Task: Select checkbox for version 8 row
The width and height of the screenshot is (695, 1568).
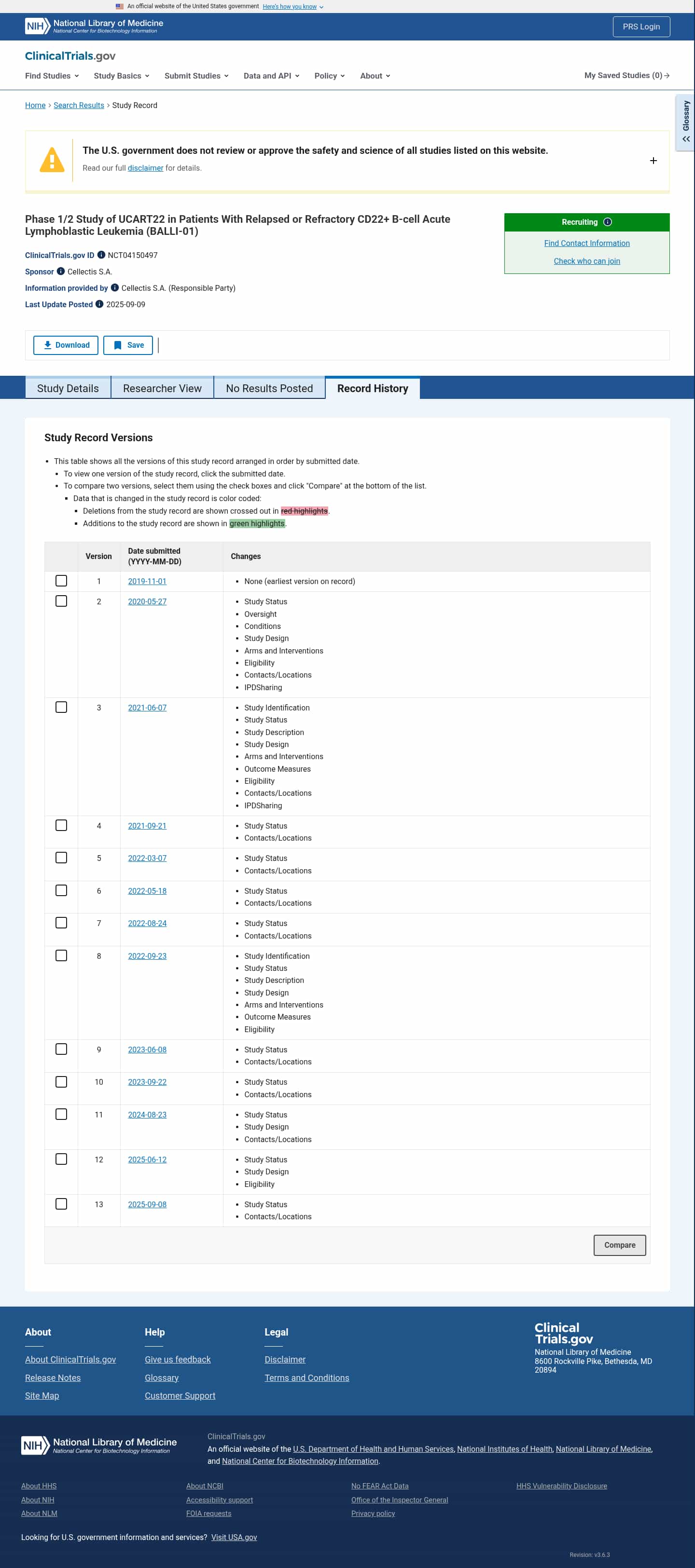Action: pos(61,955)
